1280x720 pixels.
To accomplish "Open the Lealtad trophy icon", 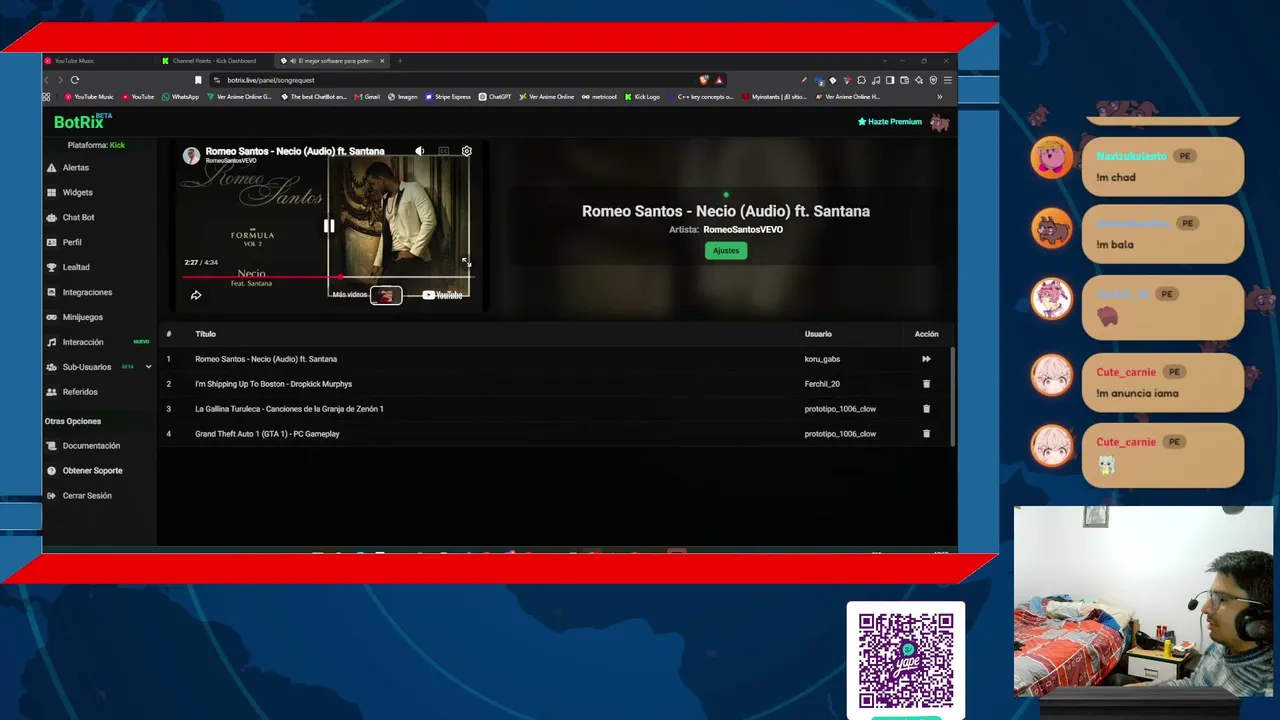I will click(x=52, y=267).
